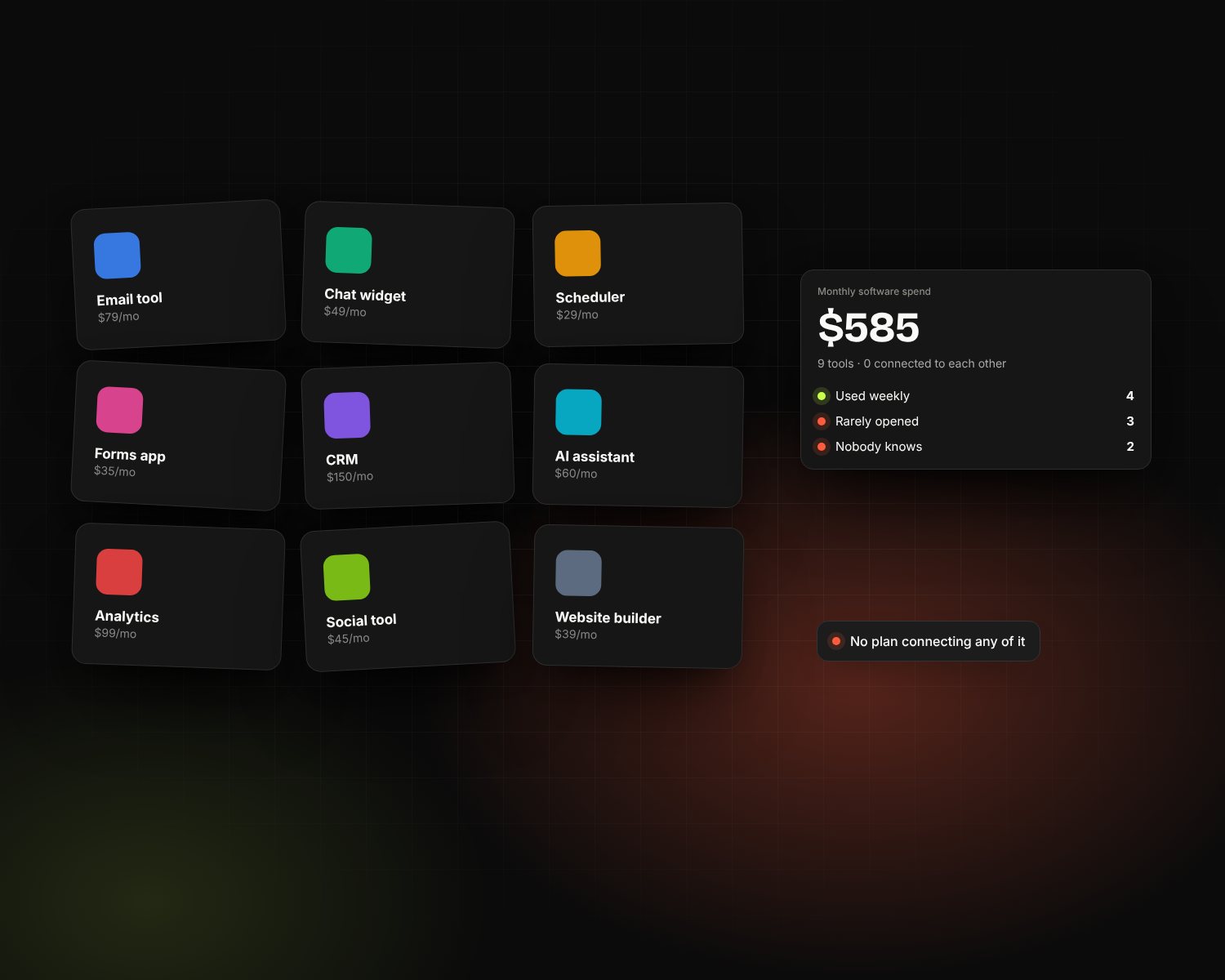This screenshot has width=1225, height=980.
Task: Click the orange Scheduler icon
Action: point(578,253)
